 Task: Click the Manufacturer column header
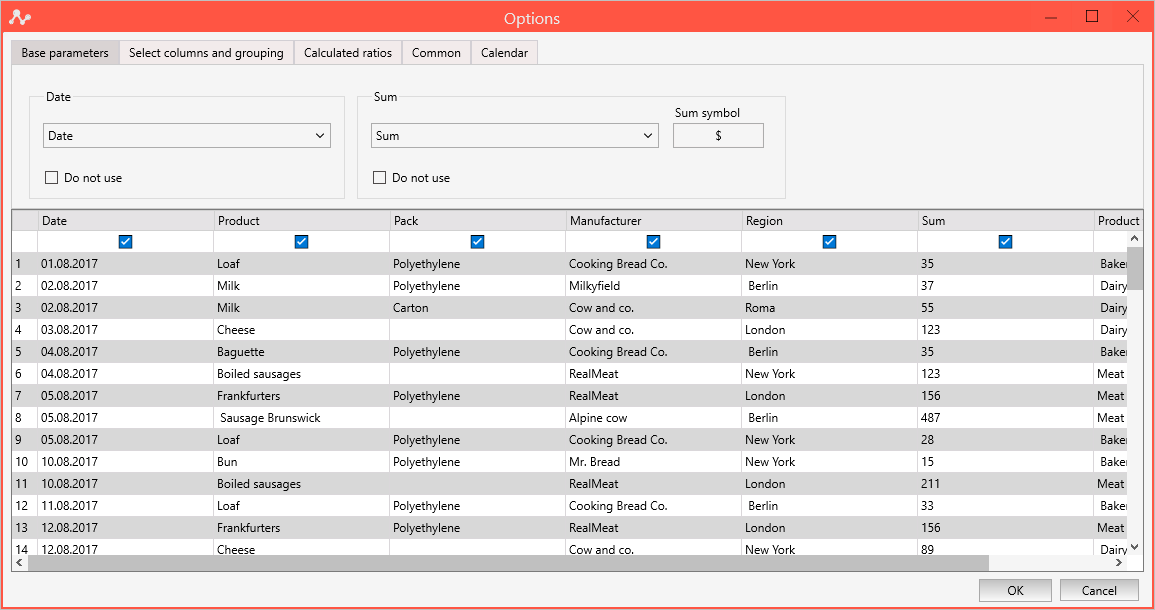coord(654,220)
